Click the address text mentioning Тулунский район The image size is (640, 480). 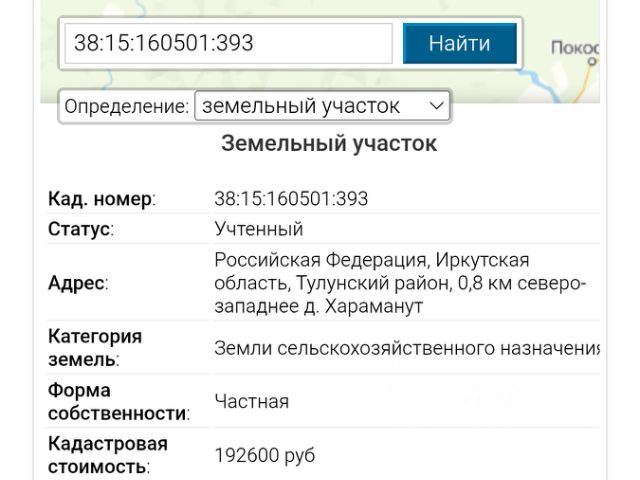[400, 283]
